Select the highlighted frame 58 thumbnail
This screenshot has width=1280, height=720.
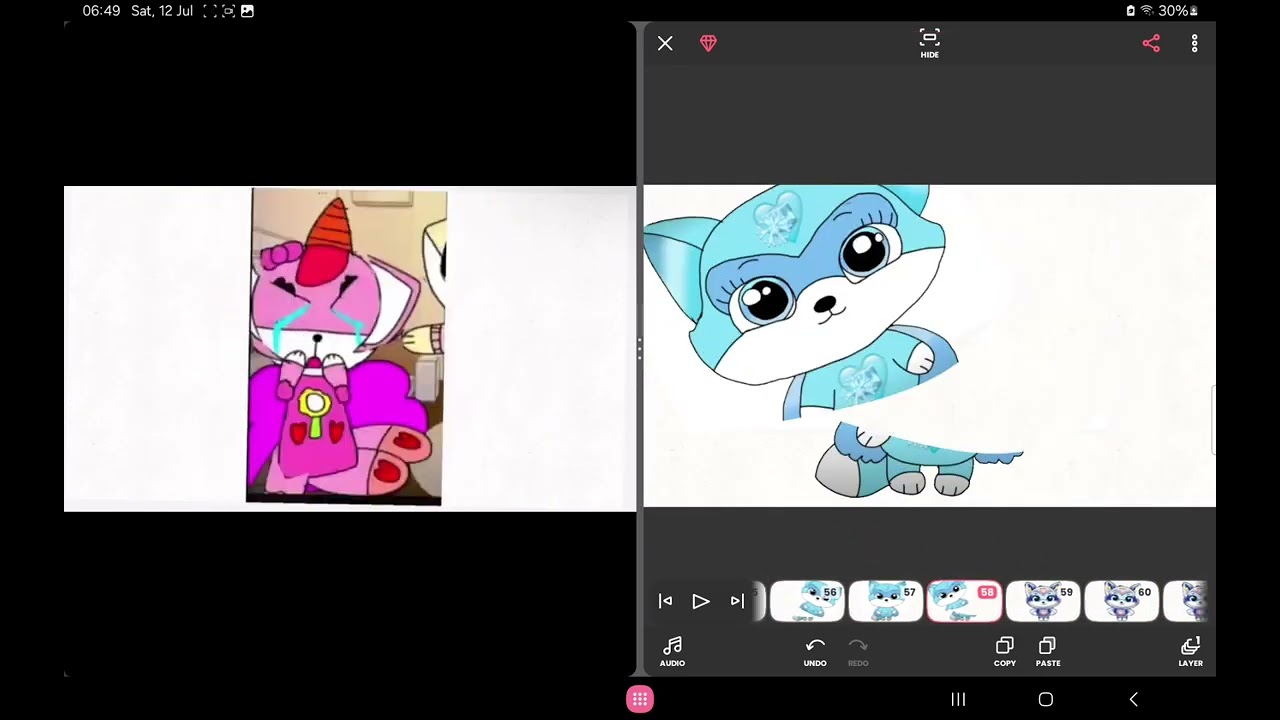pyautogui.click(x=965, y=601)
